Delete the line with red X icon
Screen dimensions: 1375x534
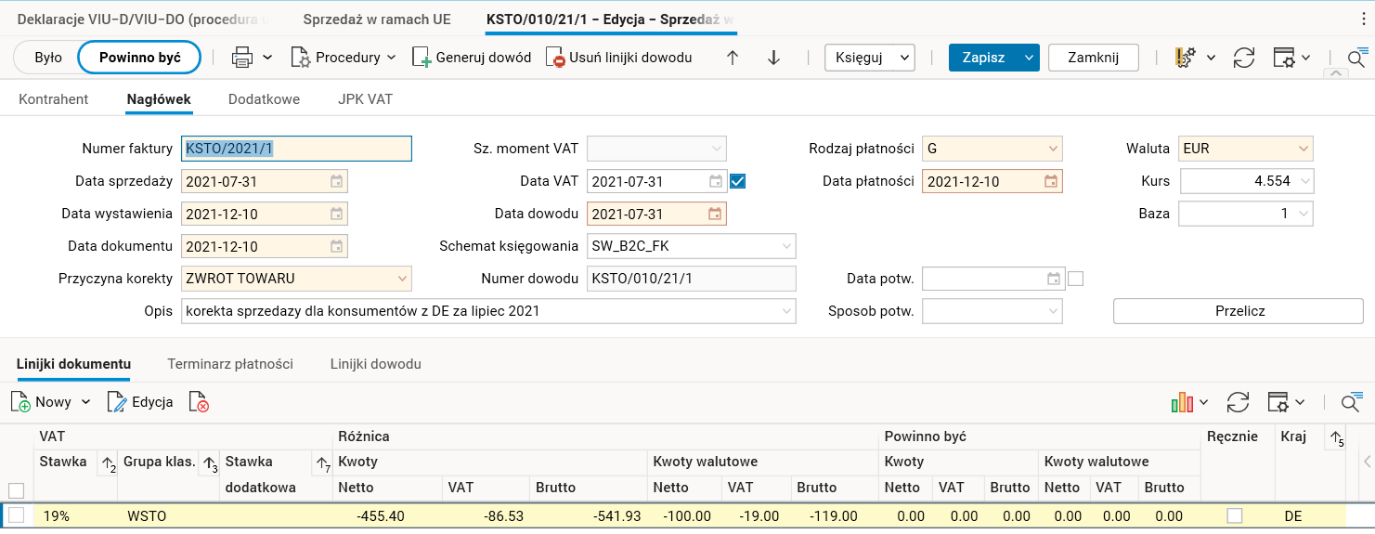198,402
